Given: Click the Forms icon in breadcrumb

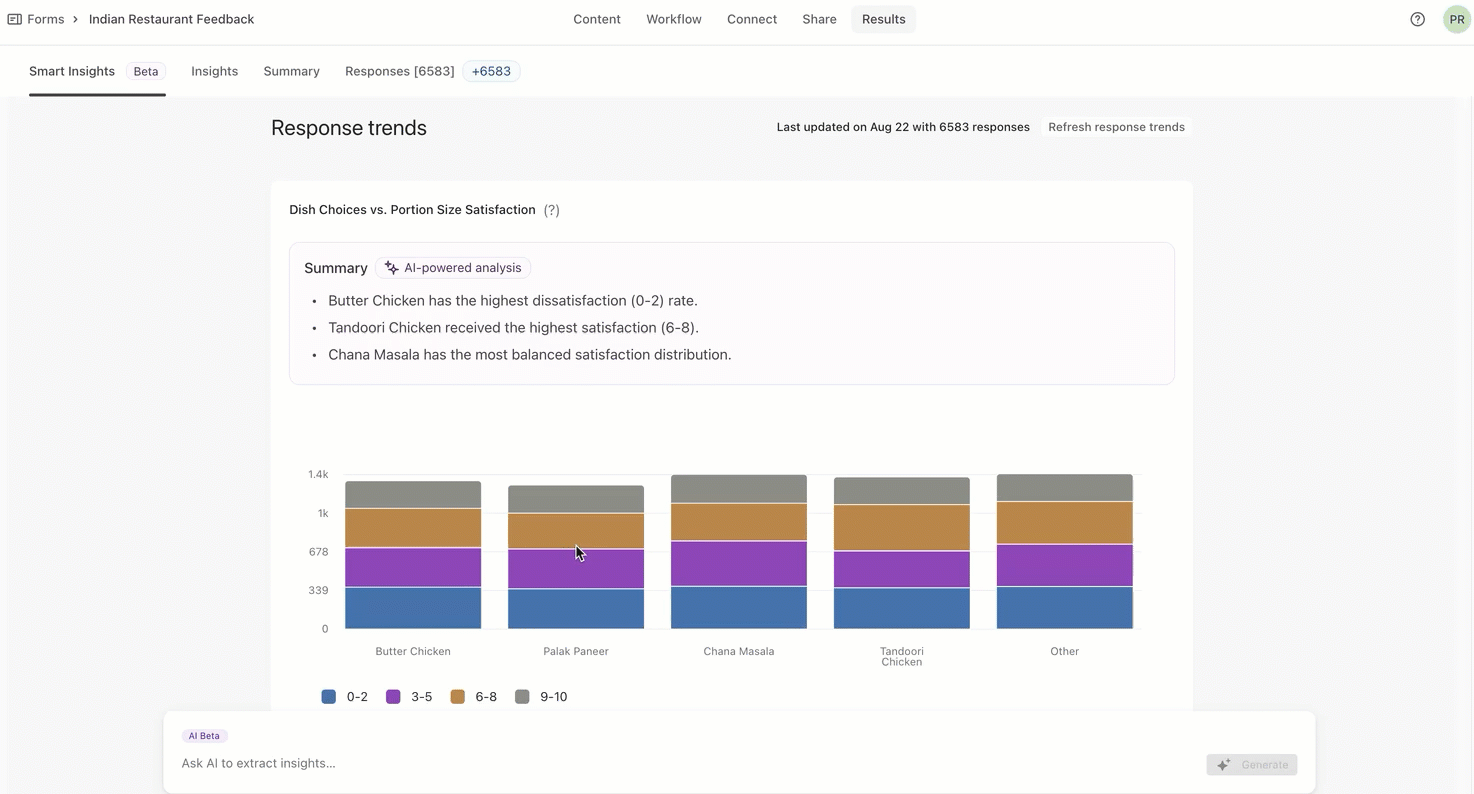Looking at the screenshot, I should (14, 19).
